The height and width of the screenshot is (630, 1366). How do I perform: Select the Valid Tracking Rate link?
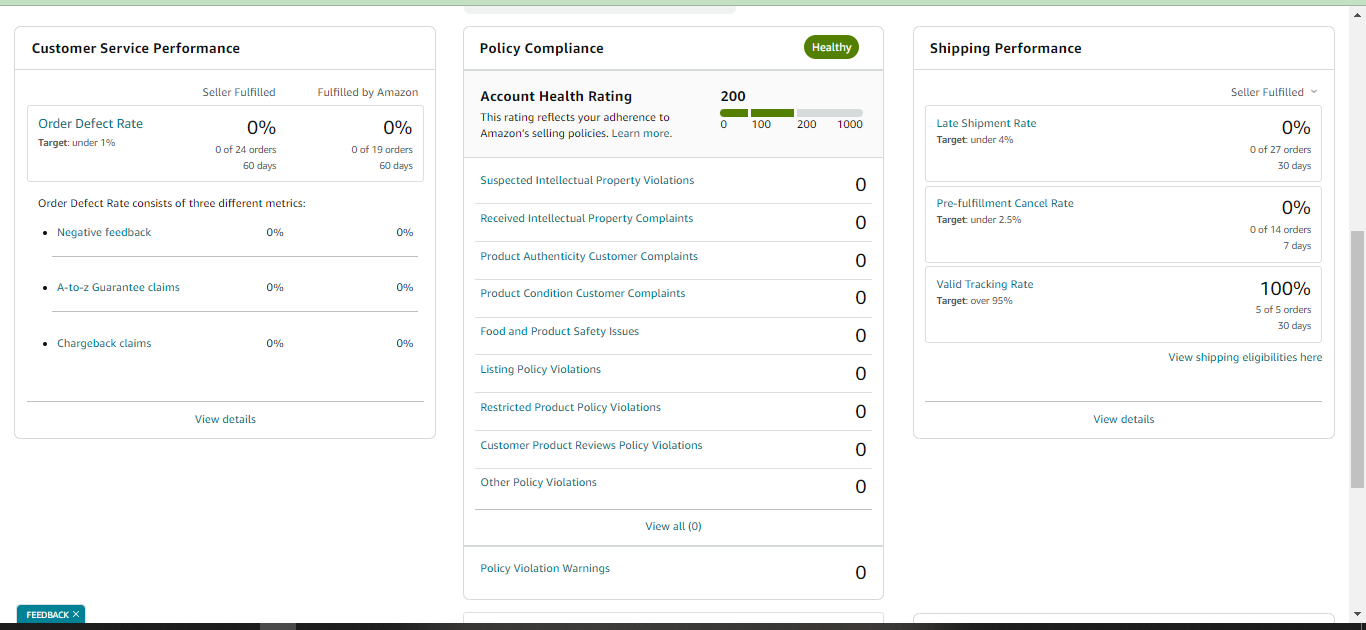[x=985, y=284]
